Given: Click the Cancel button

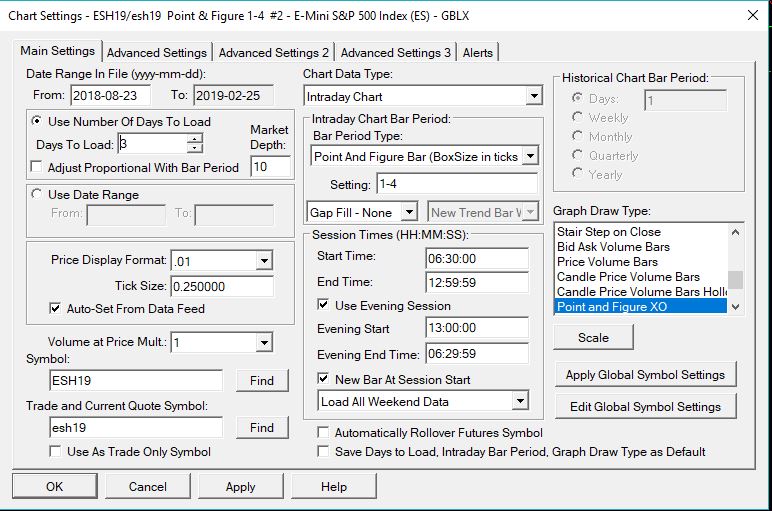Looking at the screenshot, I should point(148,486).
